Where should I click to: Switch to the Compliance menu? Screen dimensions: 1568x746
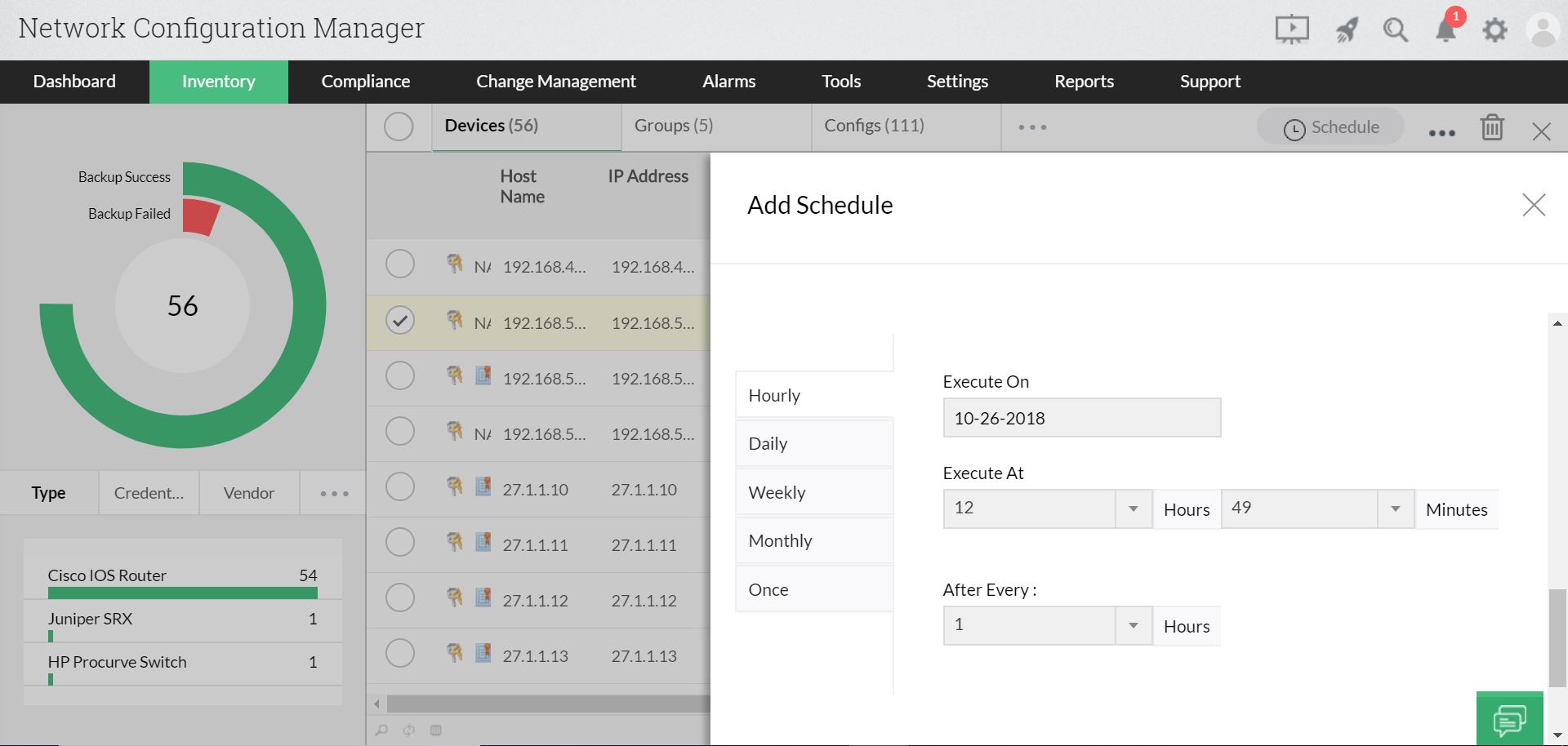coord(365,82)
